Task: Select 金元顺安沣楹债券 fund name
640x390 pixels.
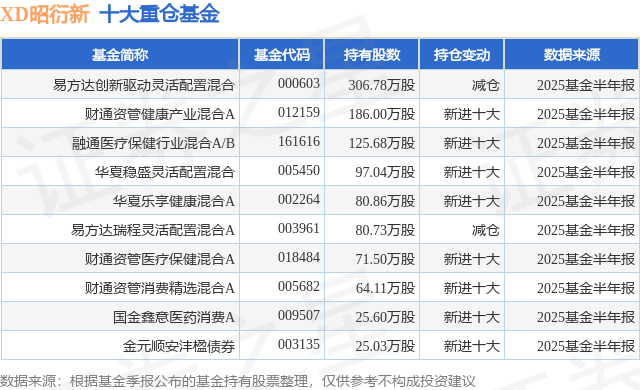Action: 179,346
